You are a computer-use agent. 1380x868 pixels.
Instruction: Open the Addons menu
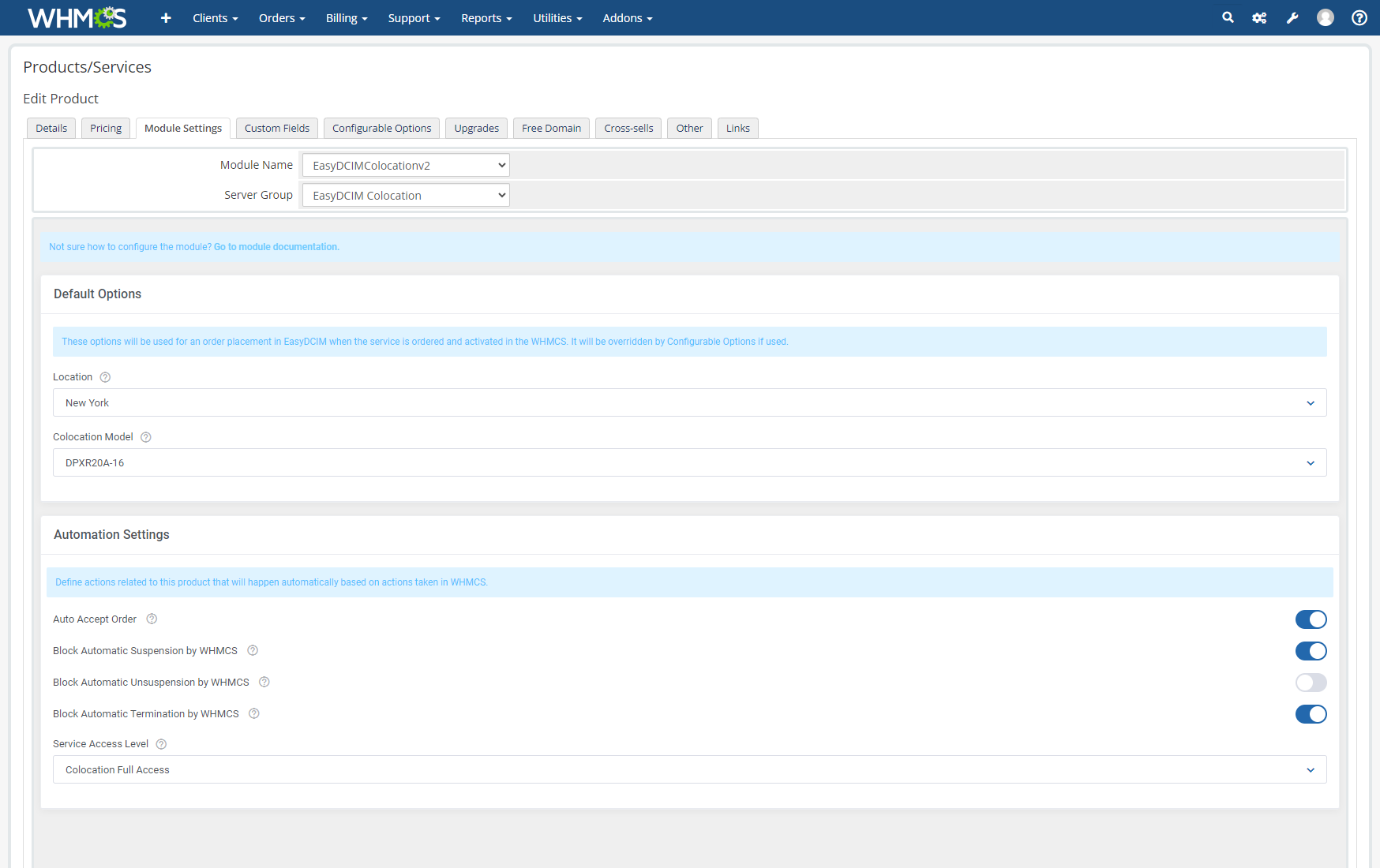click(628, 18)
